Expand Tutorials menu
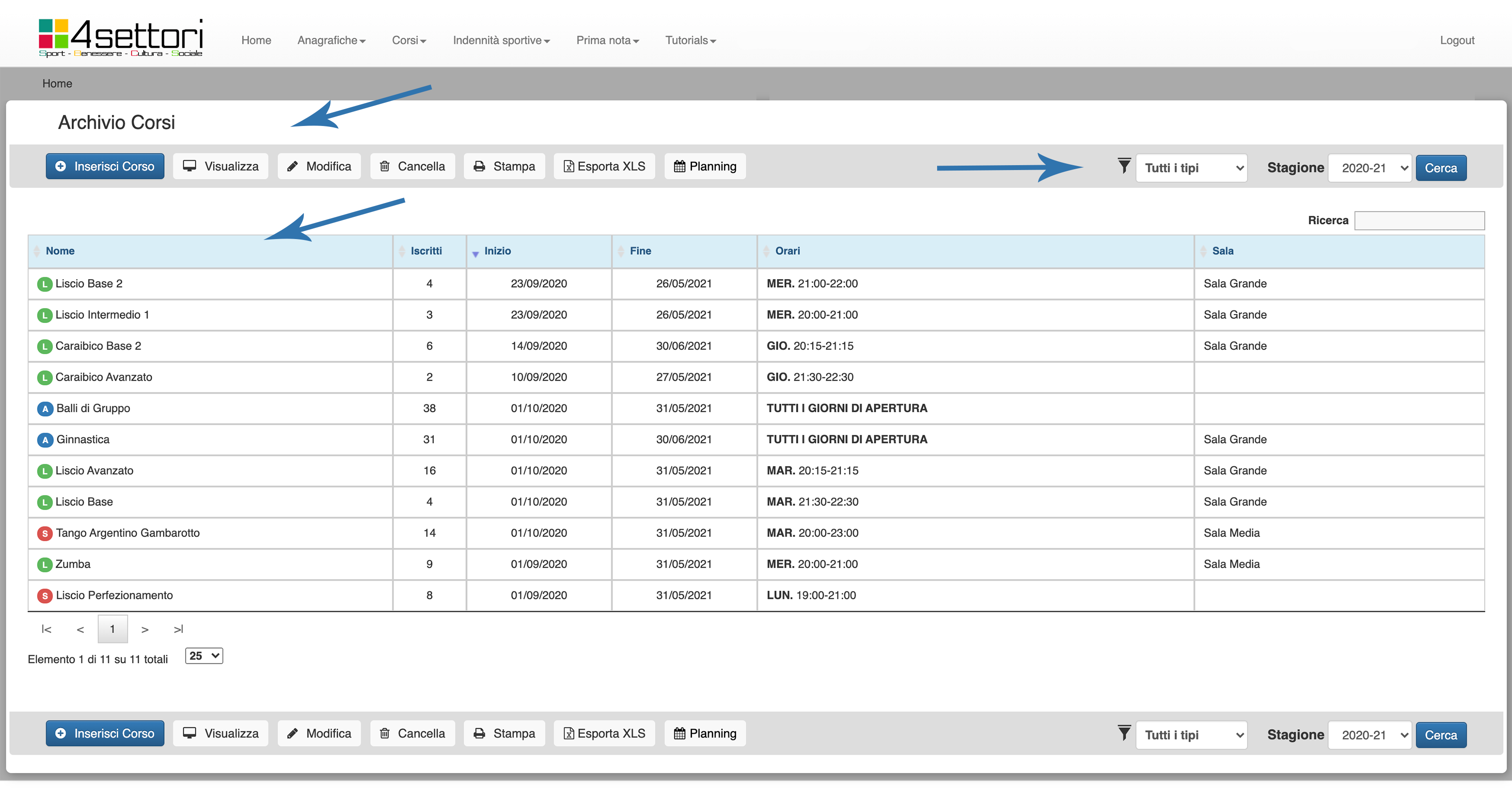This screenshot has height=812, width=1512. (x=690, y=41)
